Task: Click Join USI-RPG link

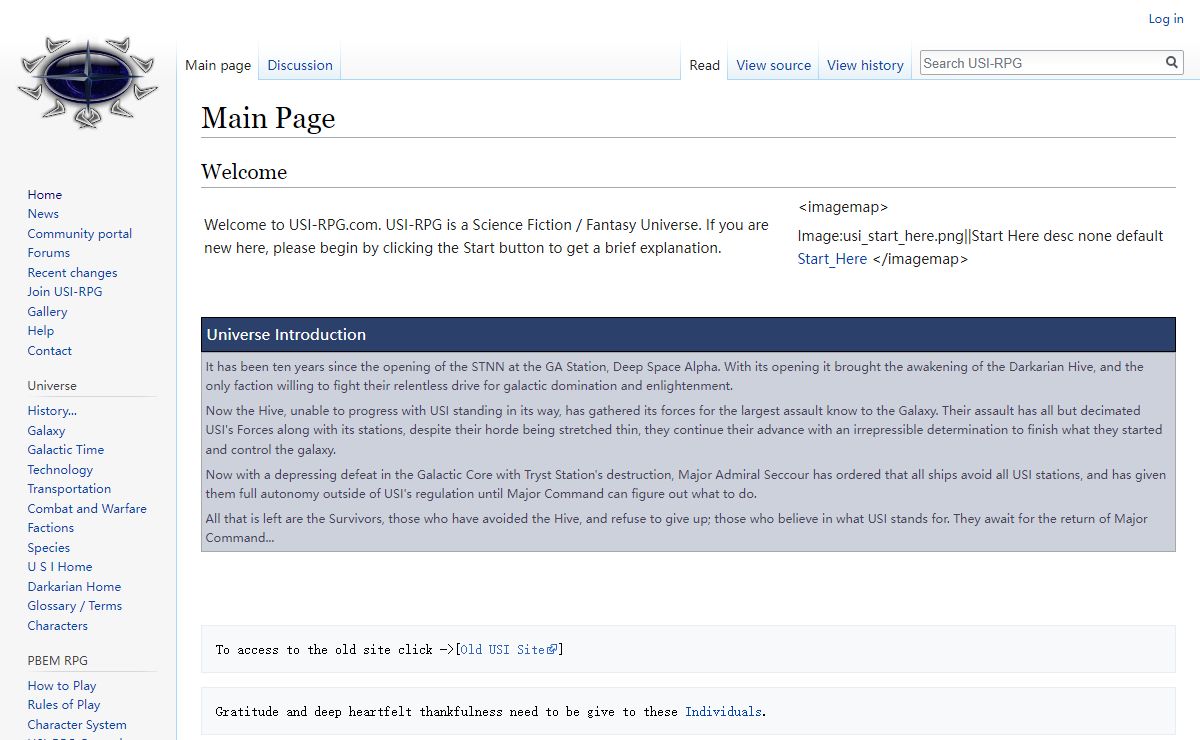Action: point(65,291)
